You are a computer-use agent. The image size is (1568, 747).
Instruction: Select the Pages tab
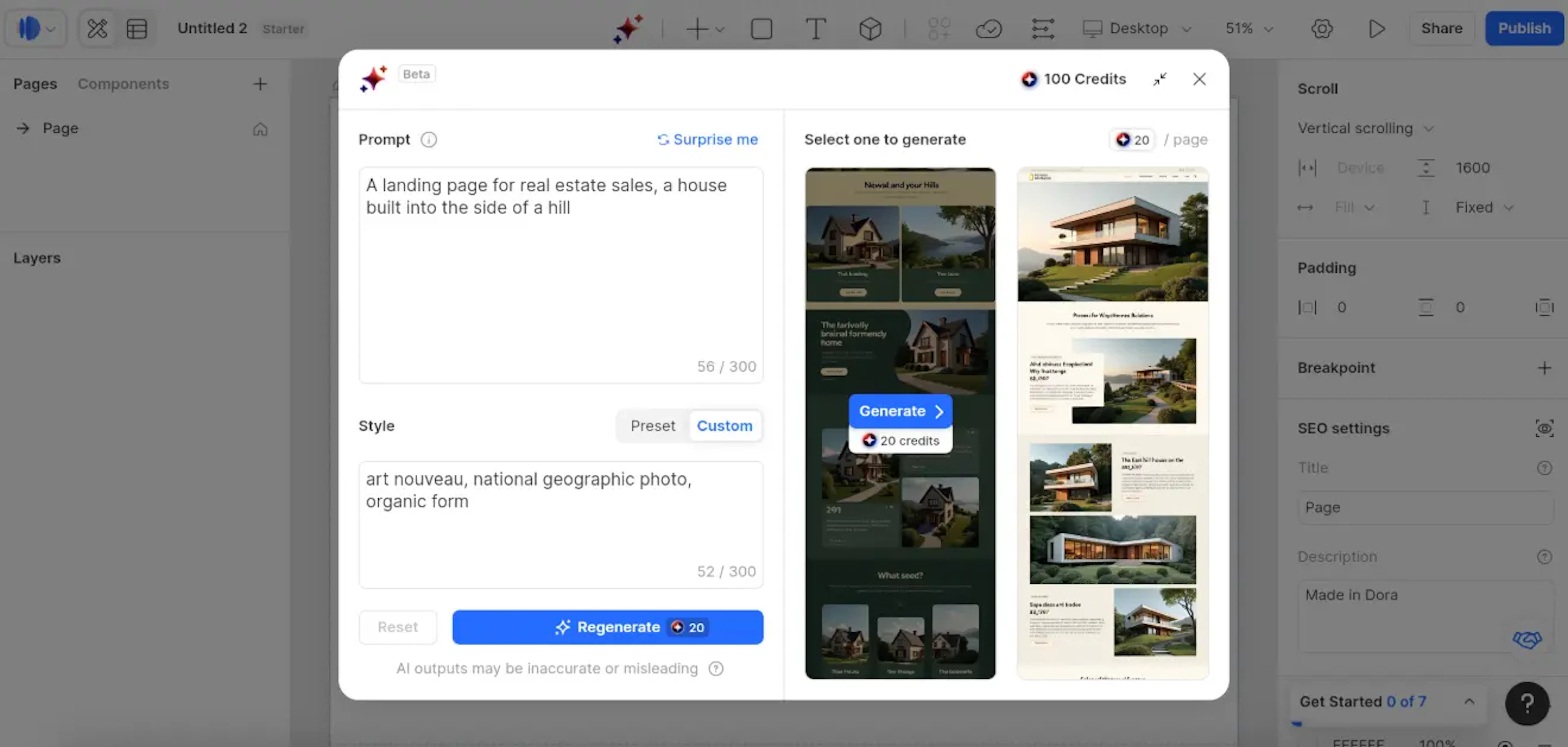[35, 83]
